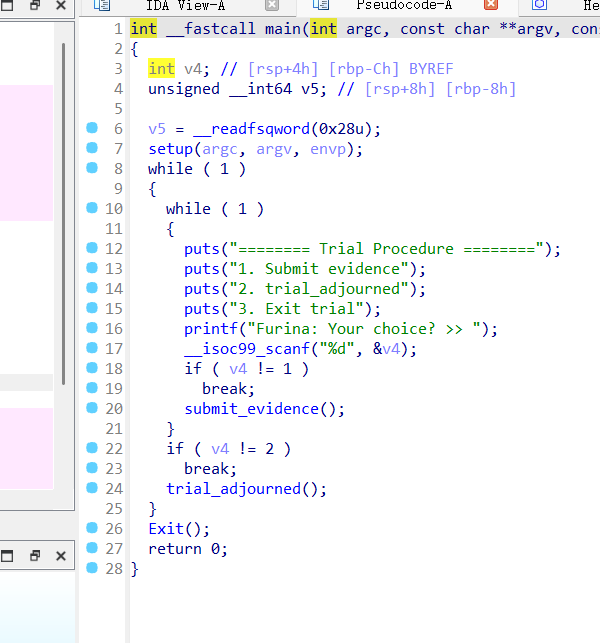This screenshot has height=643, width=600.
Task: Toggle breakpoint dot on line 12
Action: [92, 248]
